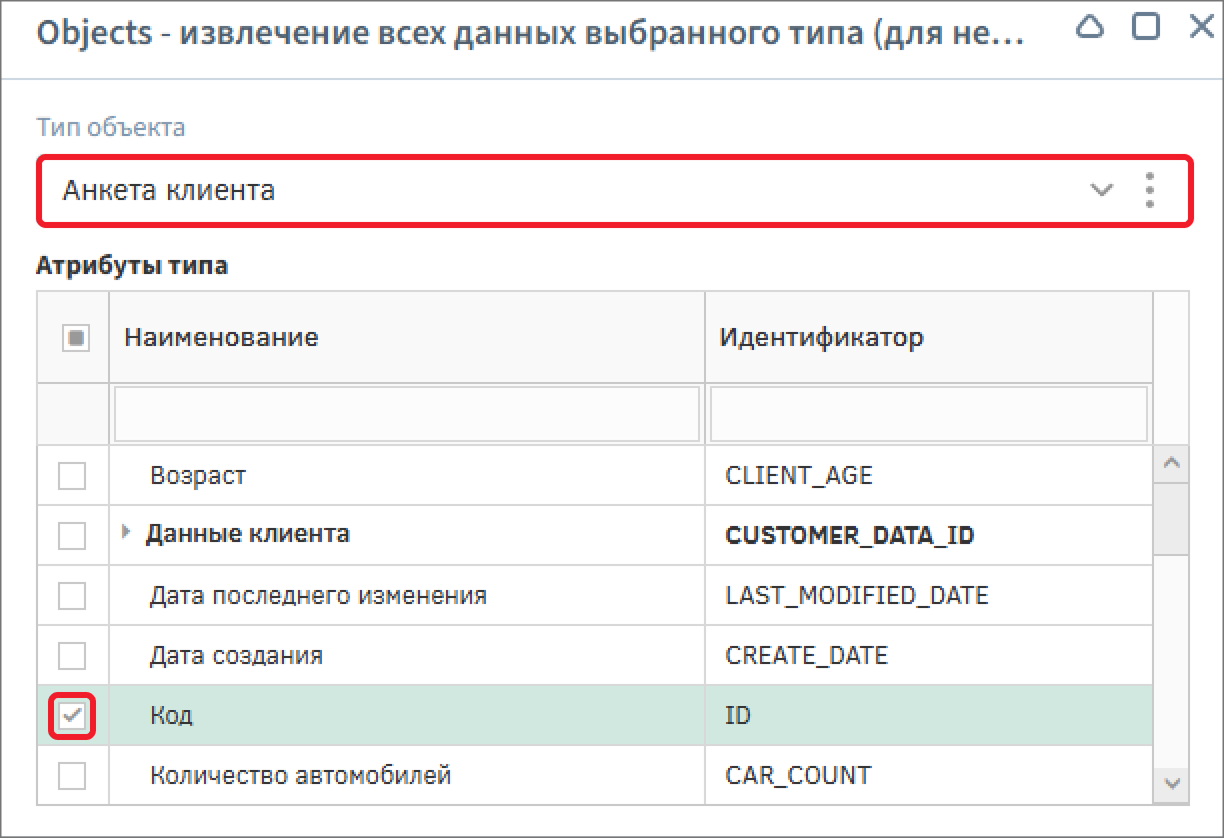Maximize the Objects window
Image resolution: width=1224 pixels, height=838 pixels.
coord(1146,27)
